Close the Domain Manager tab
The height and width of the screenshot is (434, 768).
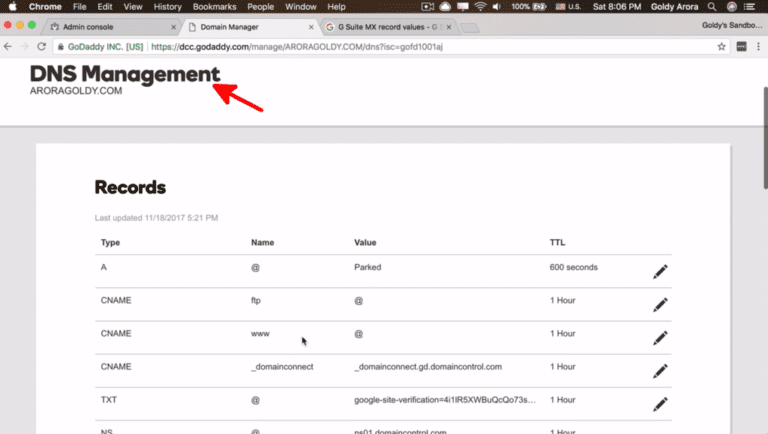click(311, 27)
